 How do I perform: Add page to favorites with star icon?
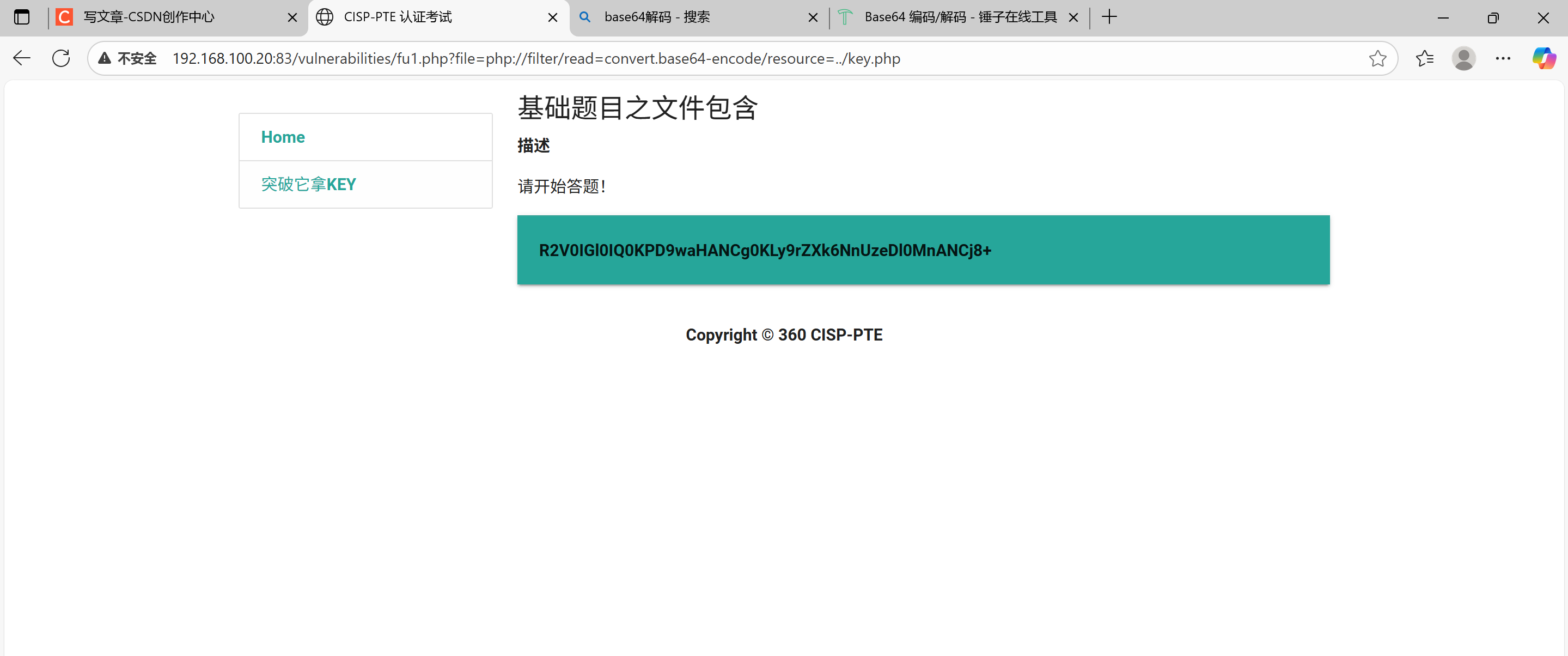pyautogui.click(x=1377, y=58)
